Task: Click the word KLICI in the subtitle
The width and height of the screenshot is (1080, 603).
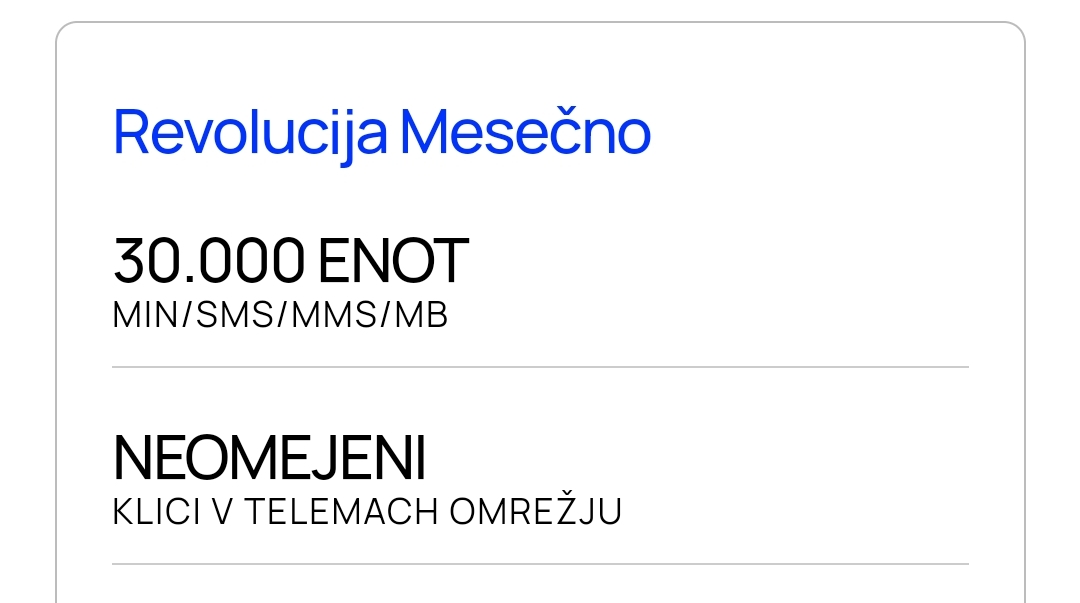Action: 156,511
